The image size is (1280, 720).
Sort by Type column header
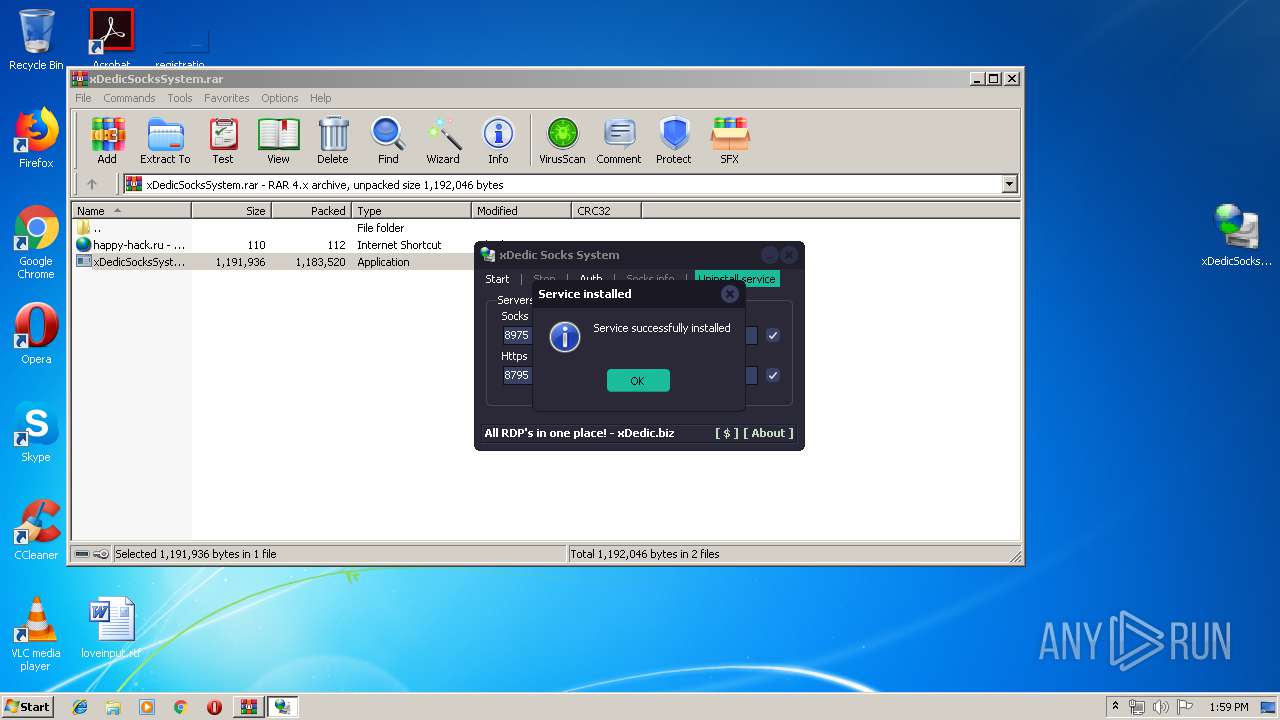click(x=411, y=210)
